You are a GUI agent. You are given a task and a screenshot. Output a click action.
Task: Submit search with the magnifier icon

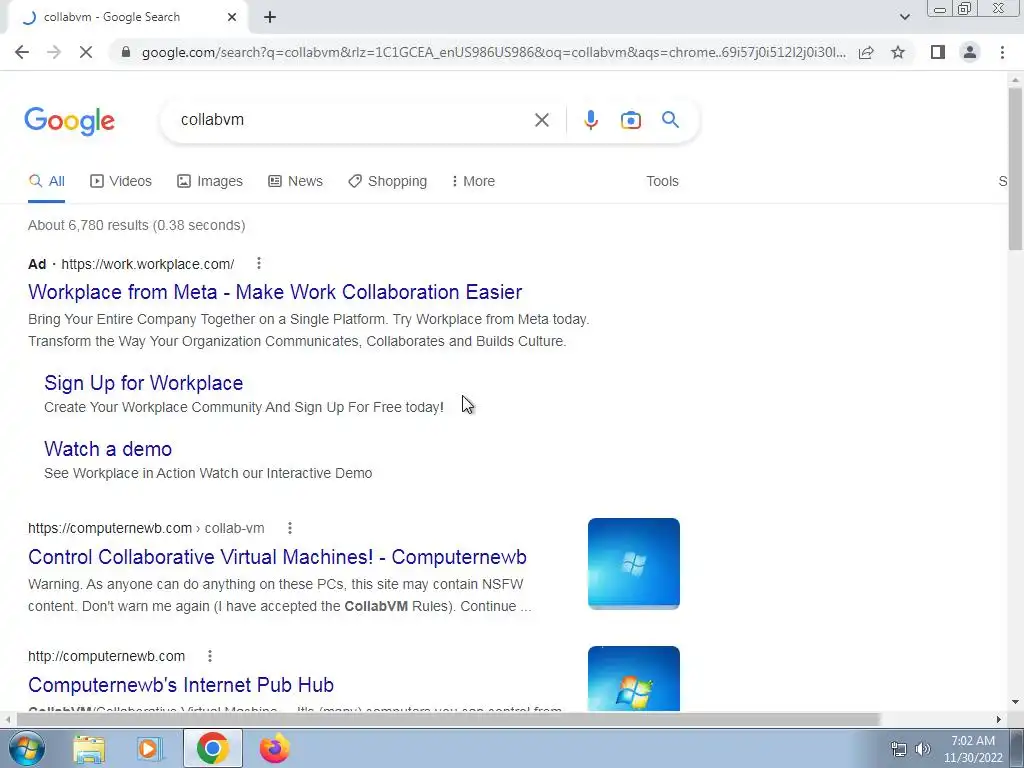pyautogui.click(x=670, y=120)
